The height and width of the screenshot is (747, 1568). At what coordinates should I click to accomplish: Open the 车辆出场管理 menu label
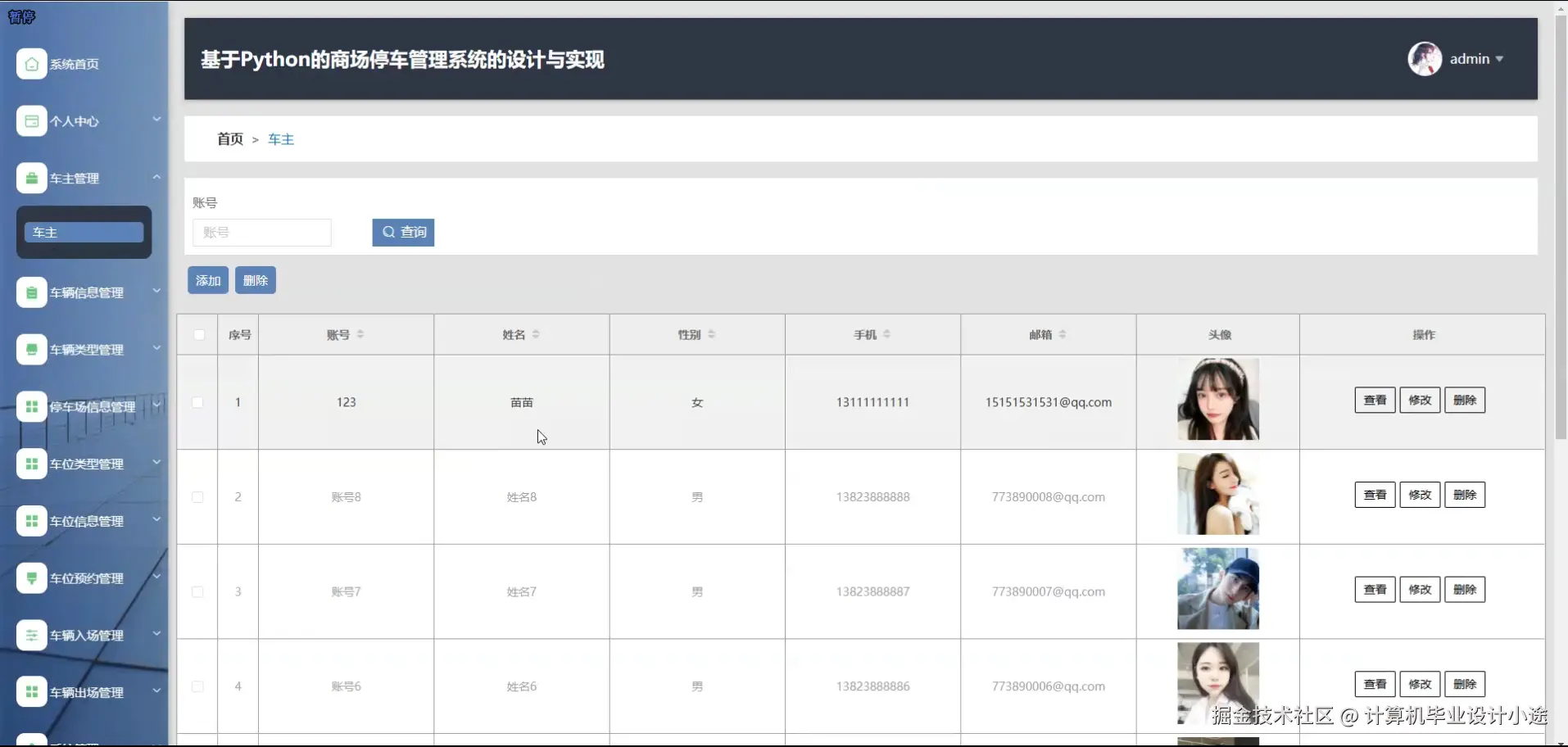click(87, 692)
